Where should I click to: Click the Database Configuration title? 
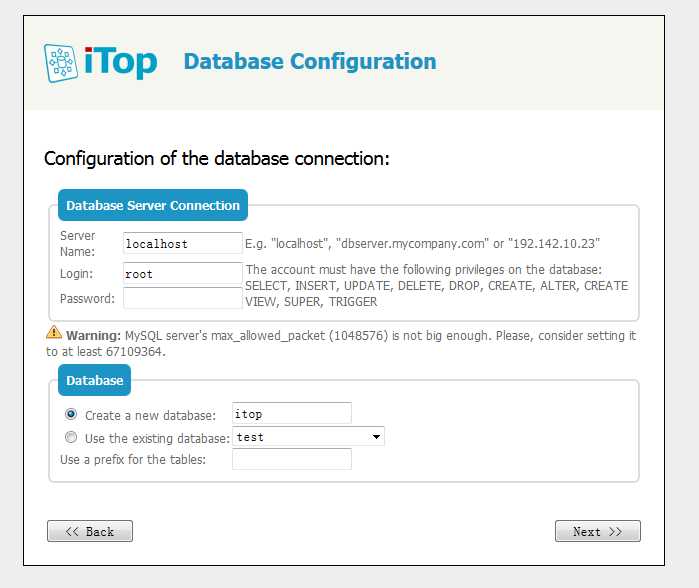[x=310, y=62]
